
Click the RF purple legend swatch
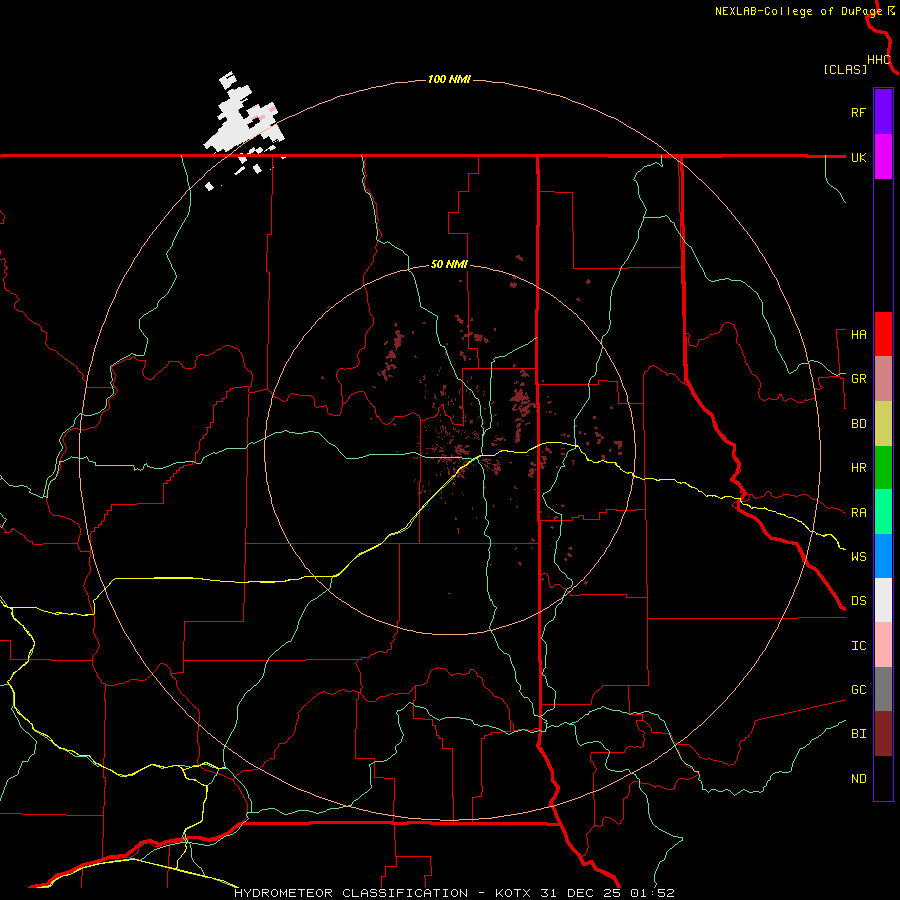click(x=883, y=112)
